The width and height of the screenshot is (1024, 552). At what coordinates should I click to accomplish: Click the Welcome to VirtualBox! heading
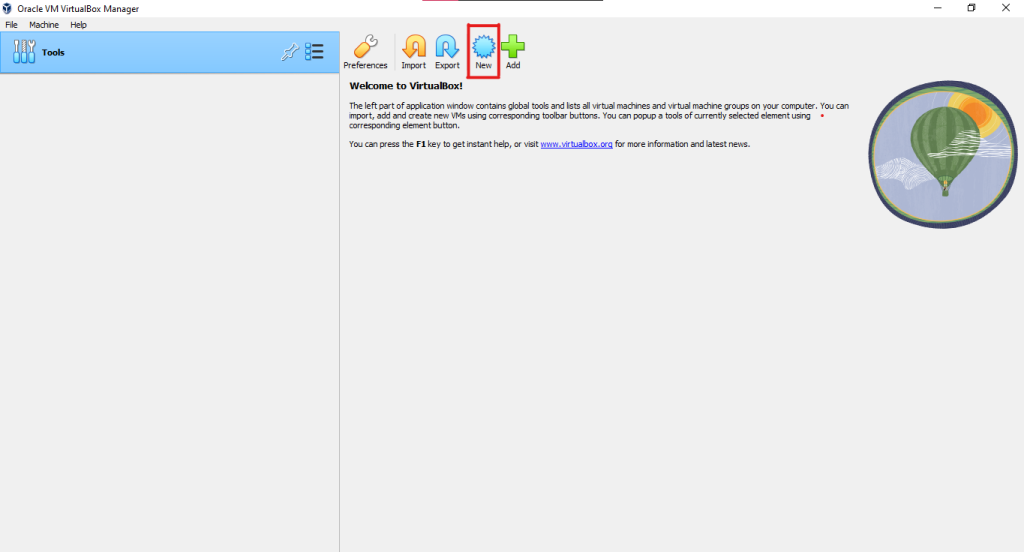tap(406, 86)
